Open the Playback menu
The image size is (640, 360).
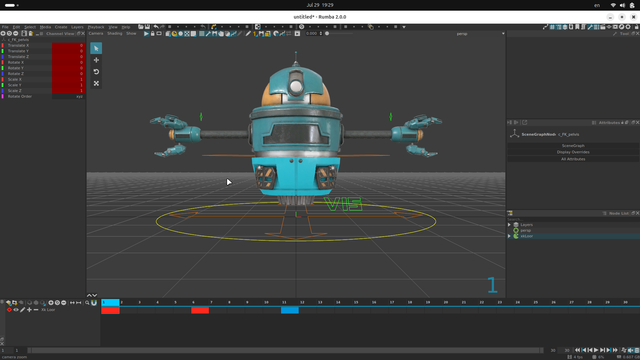pyautogui.click(x=96, y=27)
